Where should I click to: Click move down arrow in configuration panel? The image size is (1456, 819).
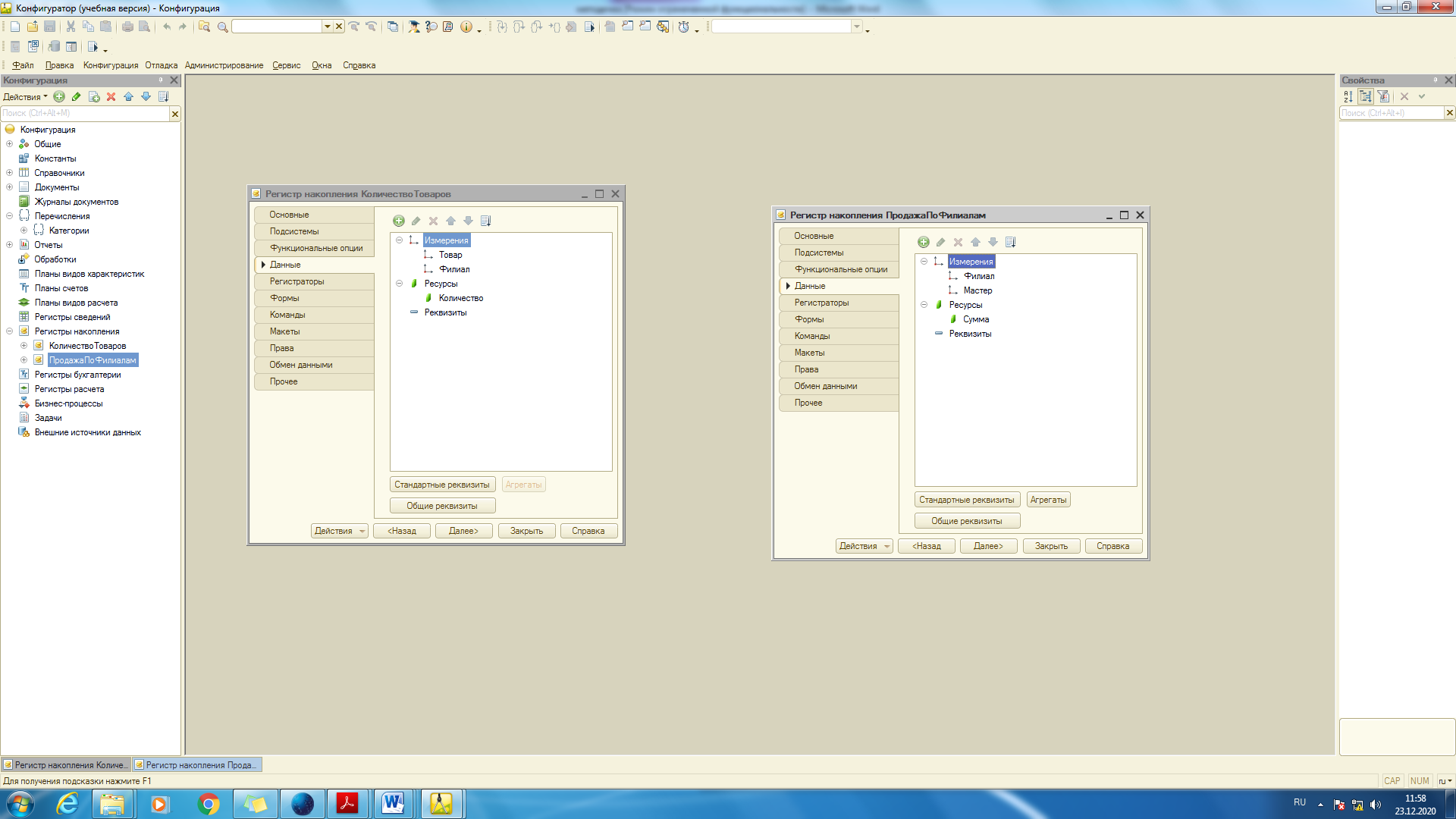(x=146, y=97)
